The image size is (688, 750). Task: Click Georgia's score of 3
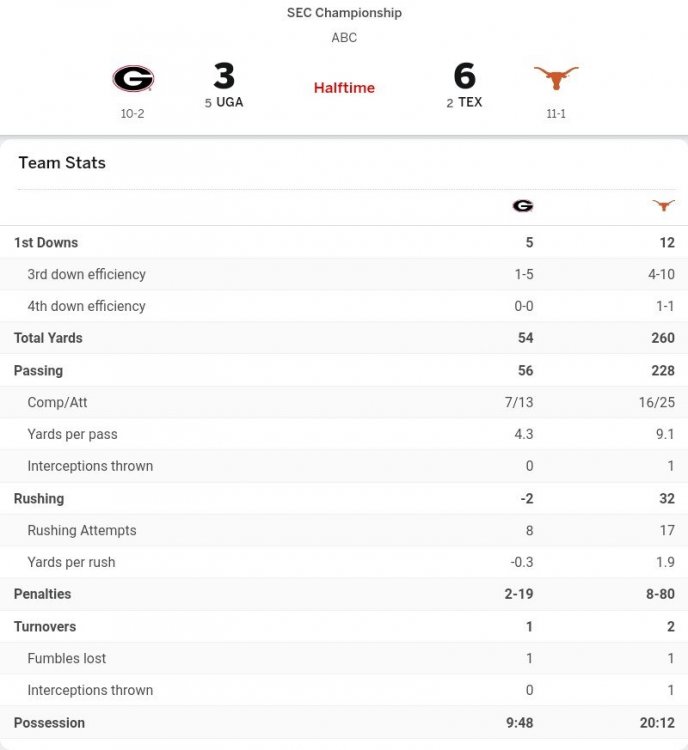(224, 76)
